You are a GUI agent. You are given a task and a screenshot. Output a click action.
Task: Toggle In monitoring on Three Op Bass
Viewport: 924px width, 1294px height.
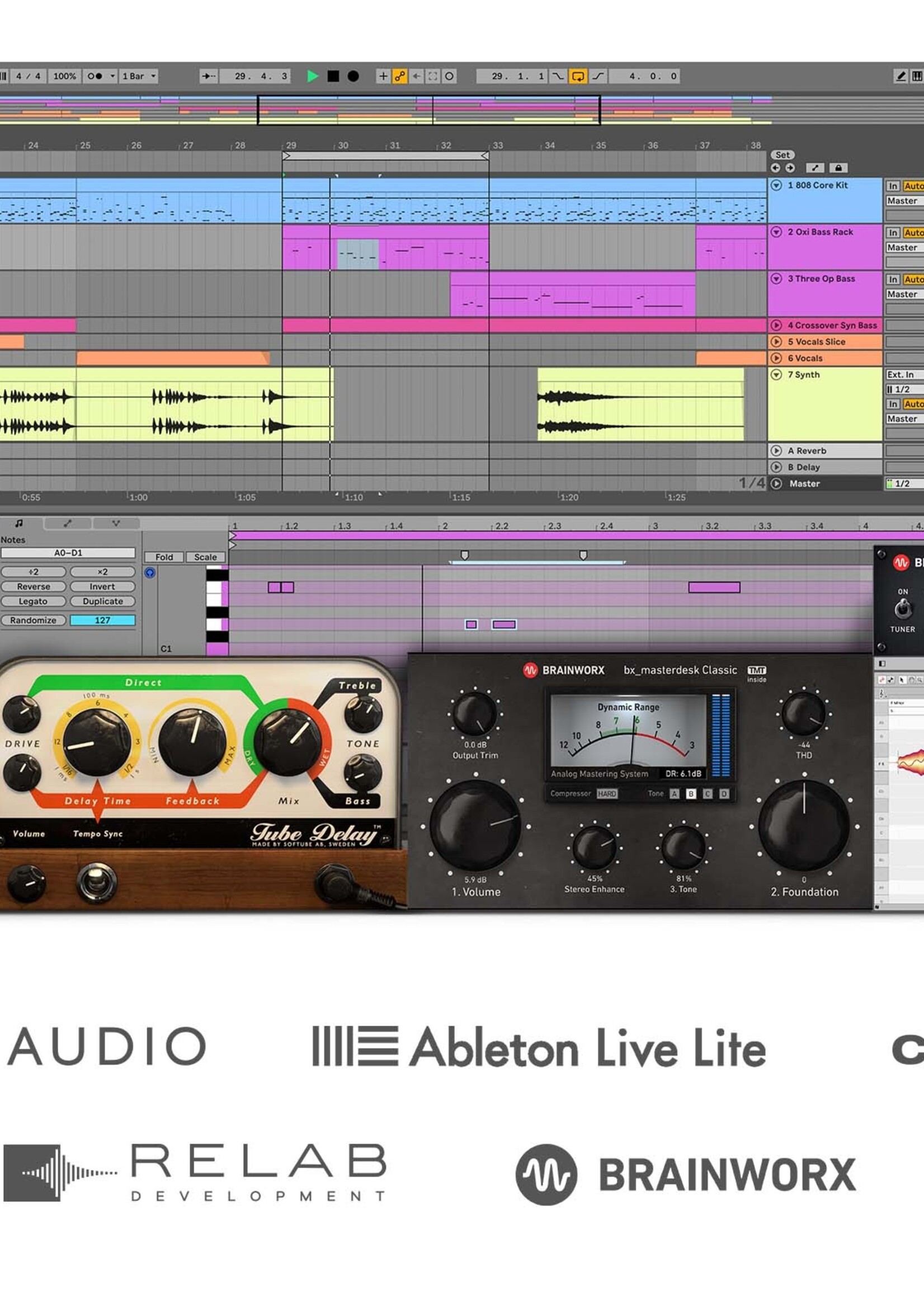pos(893,279)
